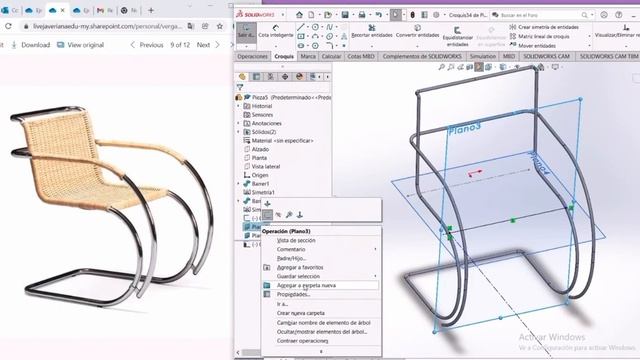Expand the Comentario submenu arrow
Viewport: 640px width, 360px height.
pos(375,249)
